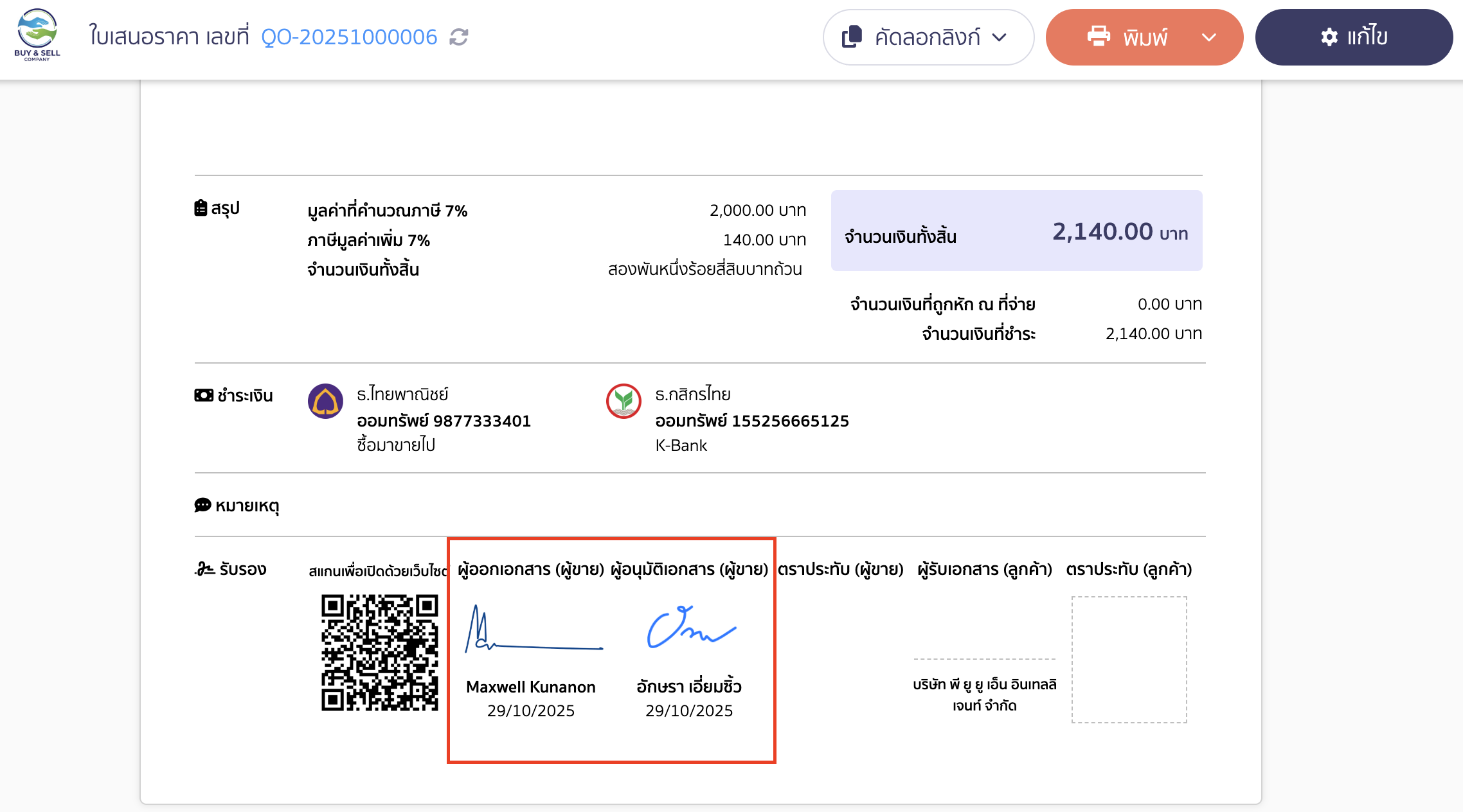Click the คัดลอกลิงก์ copy link button

pos(928,37)
